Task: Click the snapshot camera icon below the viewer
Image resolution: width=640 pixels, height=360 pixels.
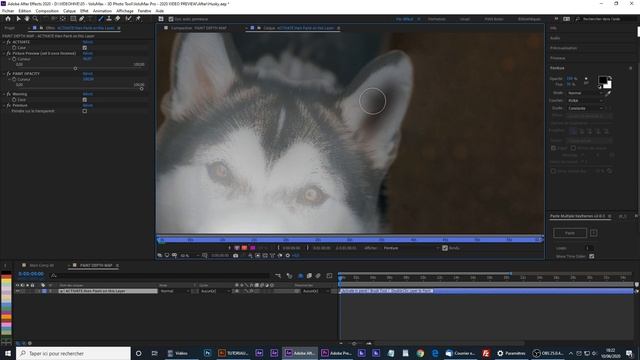Action: (x=236, y=256)
